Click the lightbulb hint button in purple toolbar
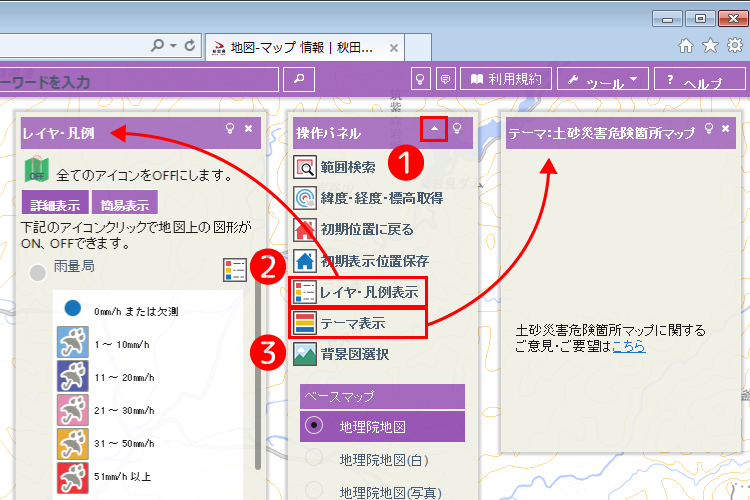 [420, 78]
